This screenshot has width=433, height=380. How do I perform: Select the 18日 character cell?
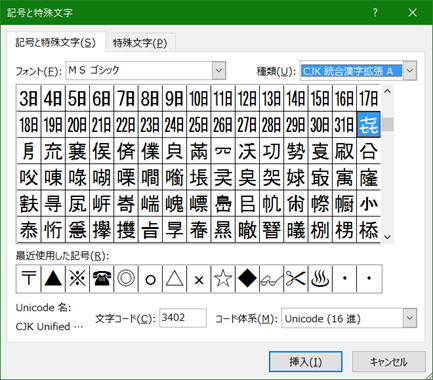click(x=29, y=125)
